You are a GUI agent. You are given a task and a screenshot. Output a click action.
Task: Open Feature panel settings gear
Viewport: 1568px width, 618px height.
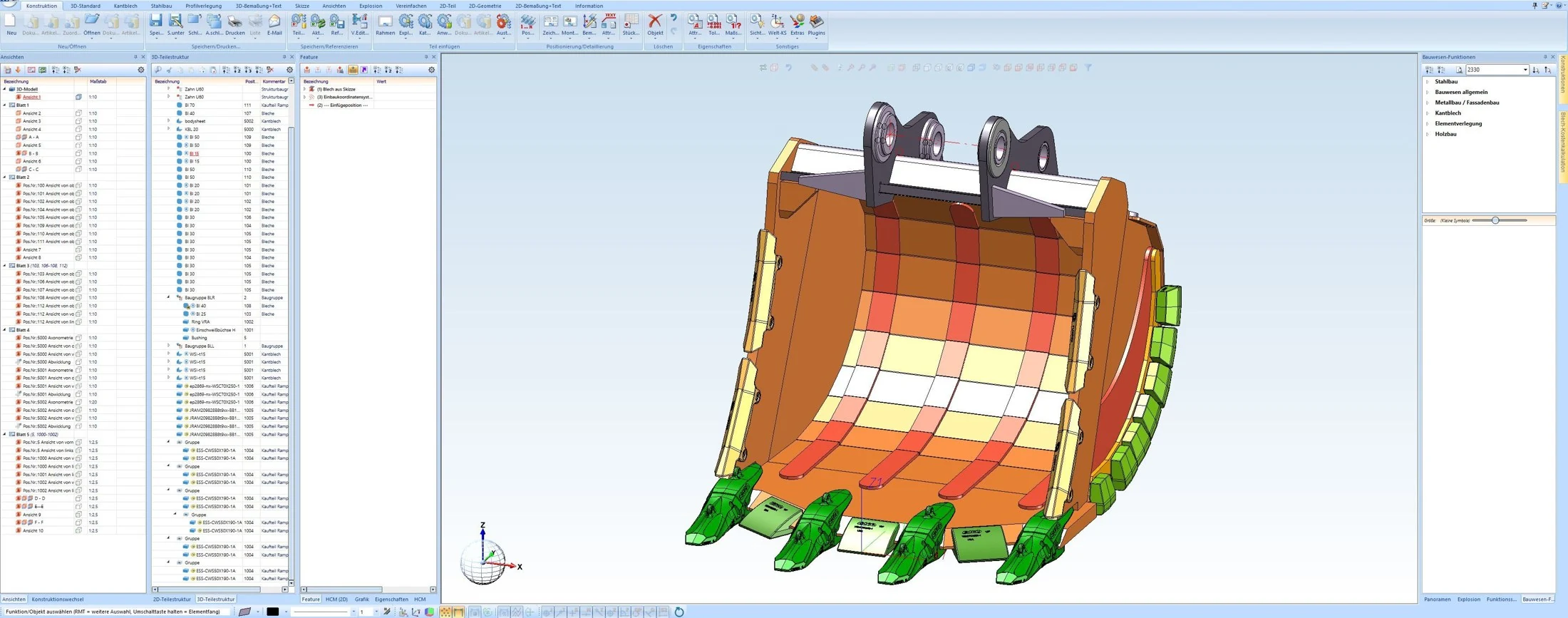click(x=431, y=70)
